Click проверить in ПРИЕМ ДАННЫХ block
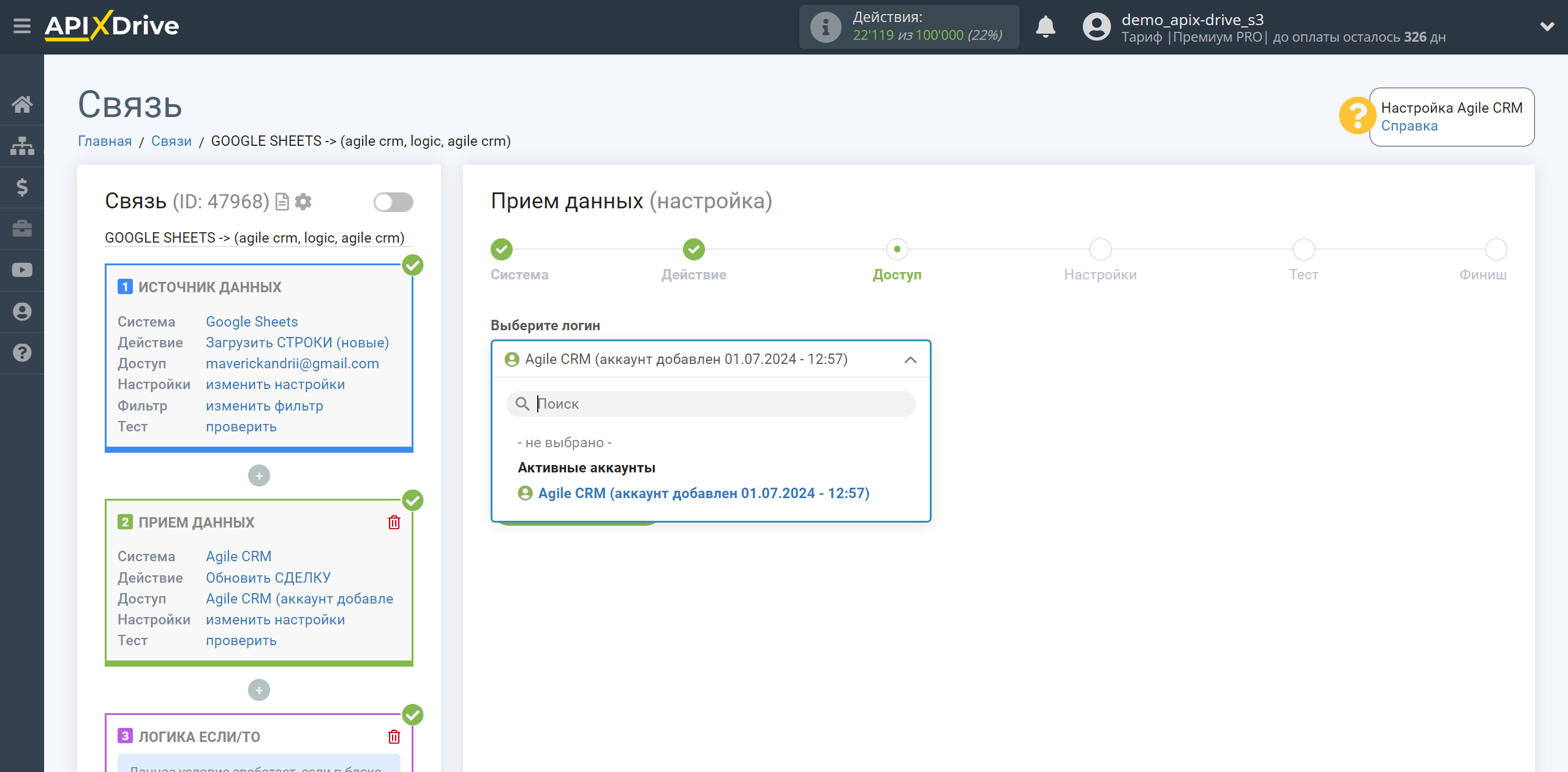This screenshot has width=1568, height=772. (241, 640)
